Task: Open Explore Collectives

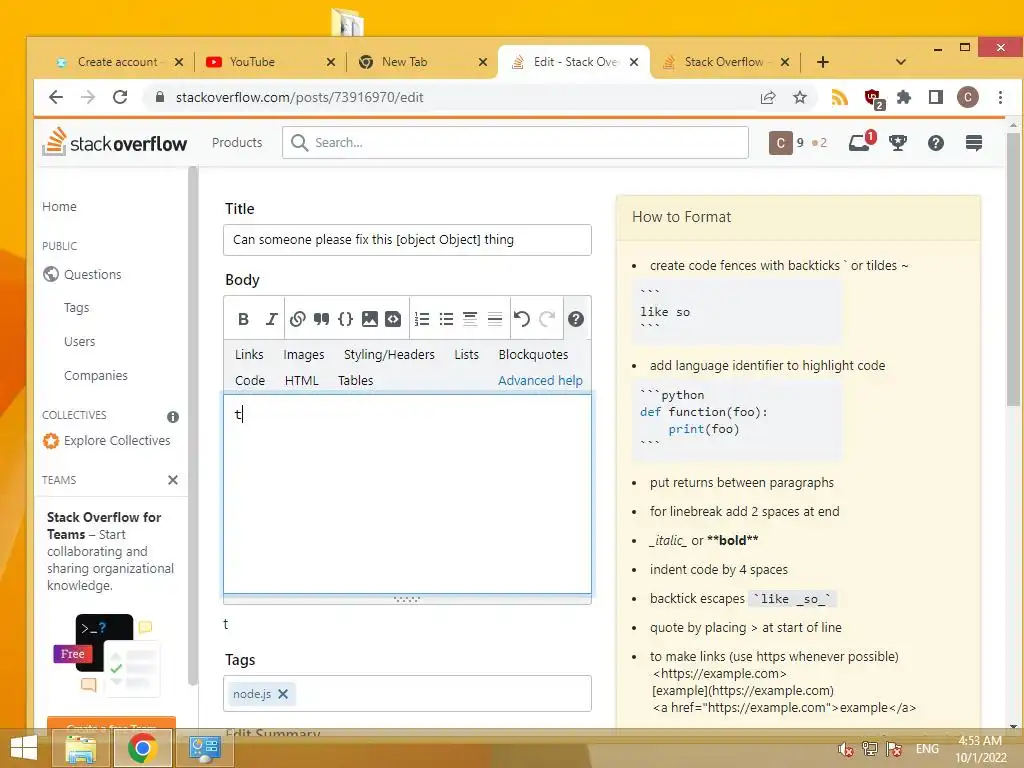Action: coord(117,441)
